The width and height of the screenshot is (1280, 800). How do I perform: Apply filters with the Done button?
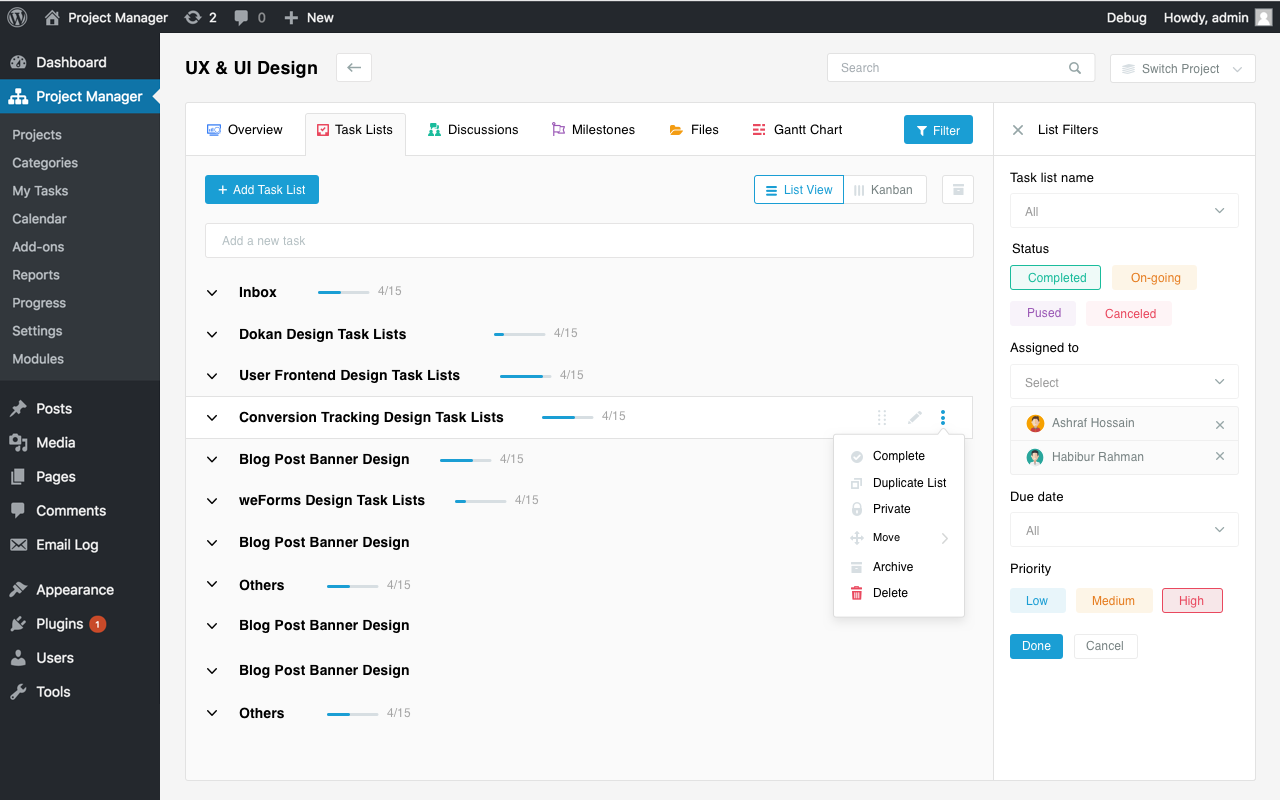click(x=1036, y=646)
